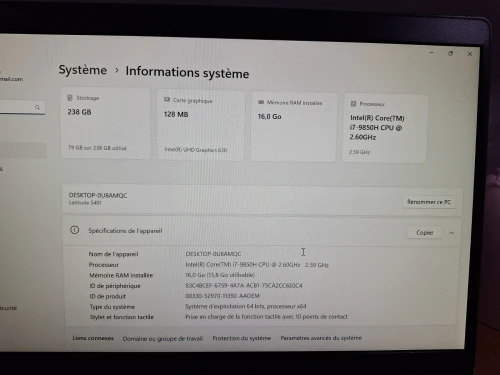Select the DESKTOP-0UBAMQC header name
Image resolution: width=500 pixels, height=375 pixels.
tap(98, 195)
